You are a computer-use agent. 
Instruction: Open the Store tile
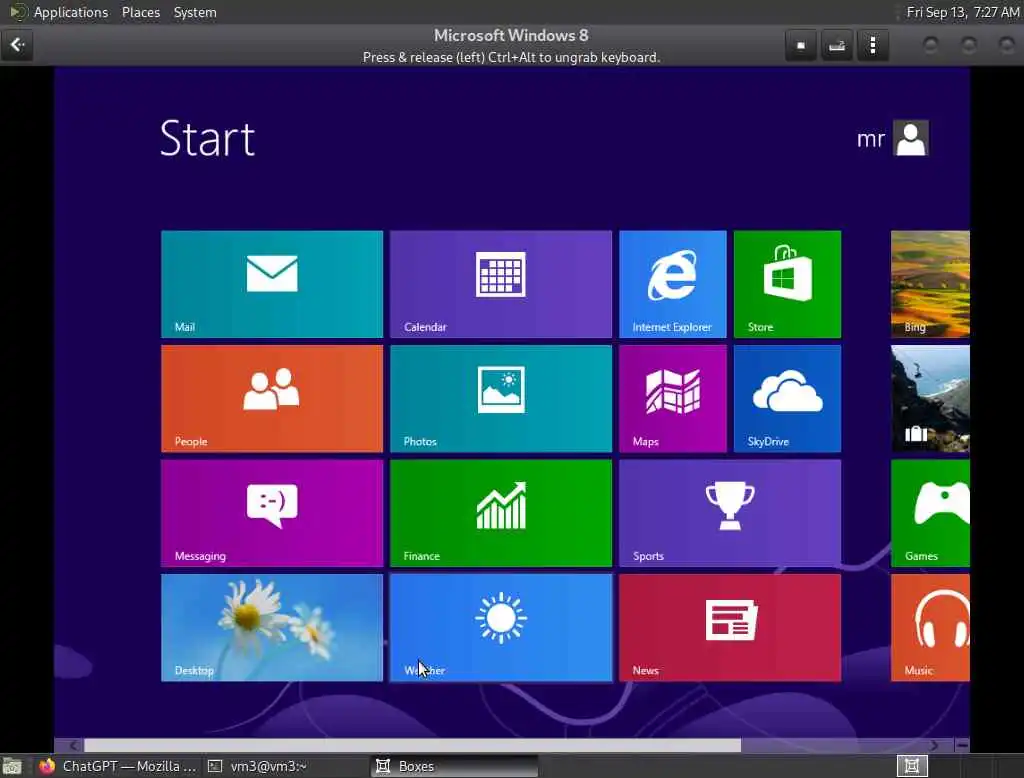pos(787,284)
